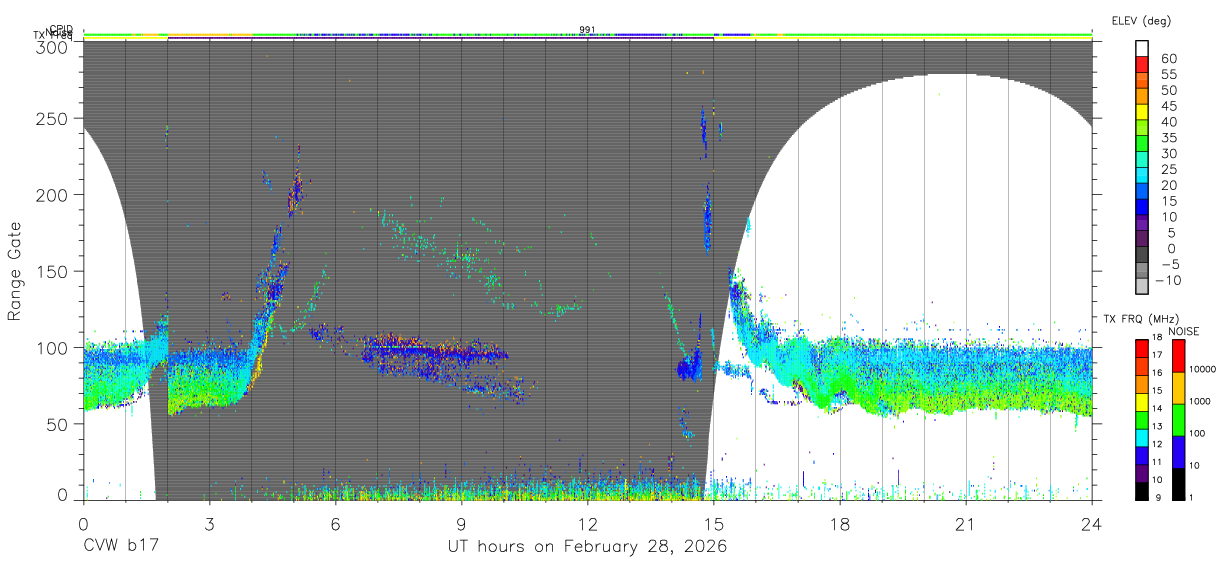Click the x-axis hour label 21
The height and width of the screenshot is (567, 1228).
click(x=966, y=523)
